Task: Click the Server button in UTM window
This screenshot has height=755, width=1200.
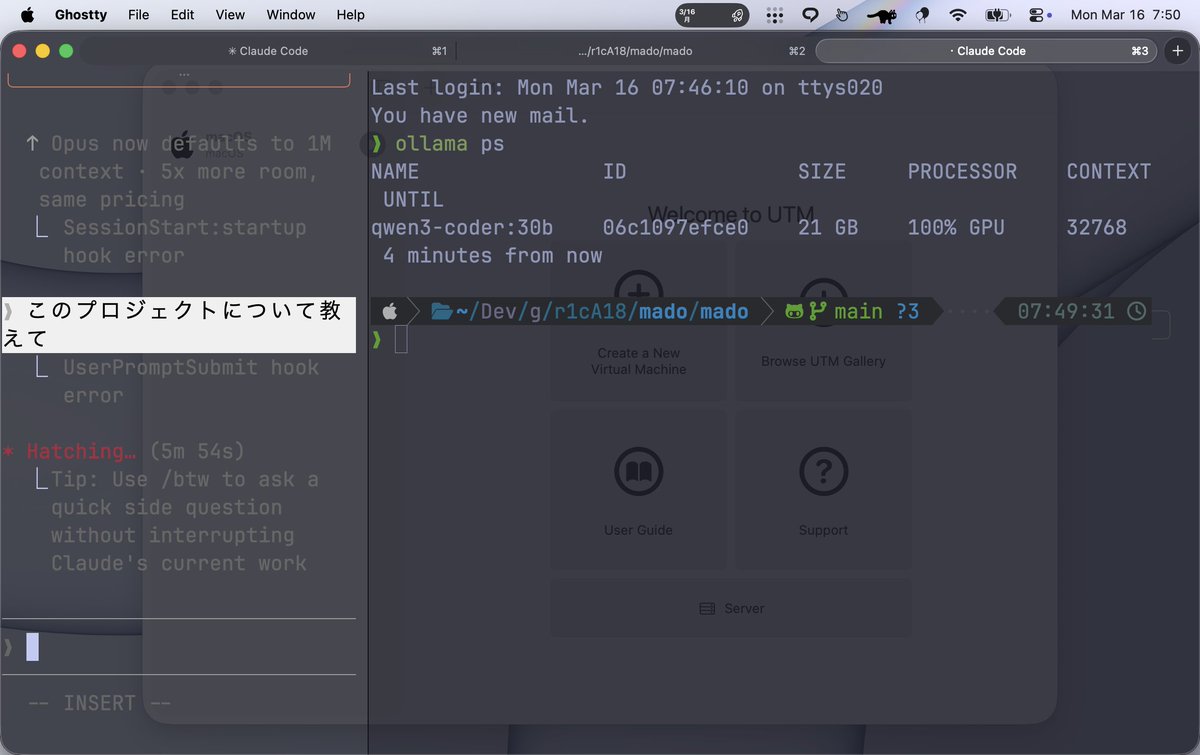Action: [x=731, y=608]
